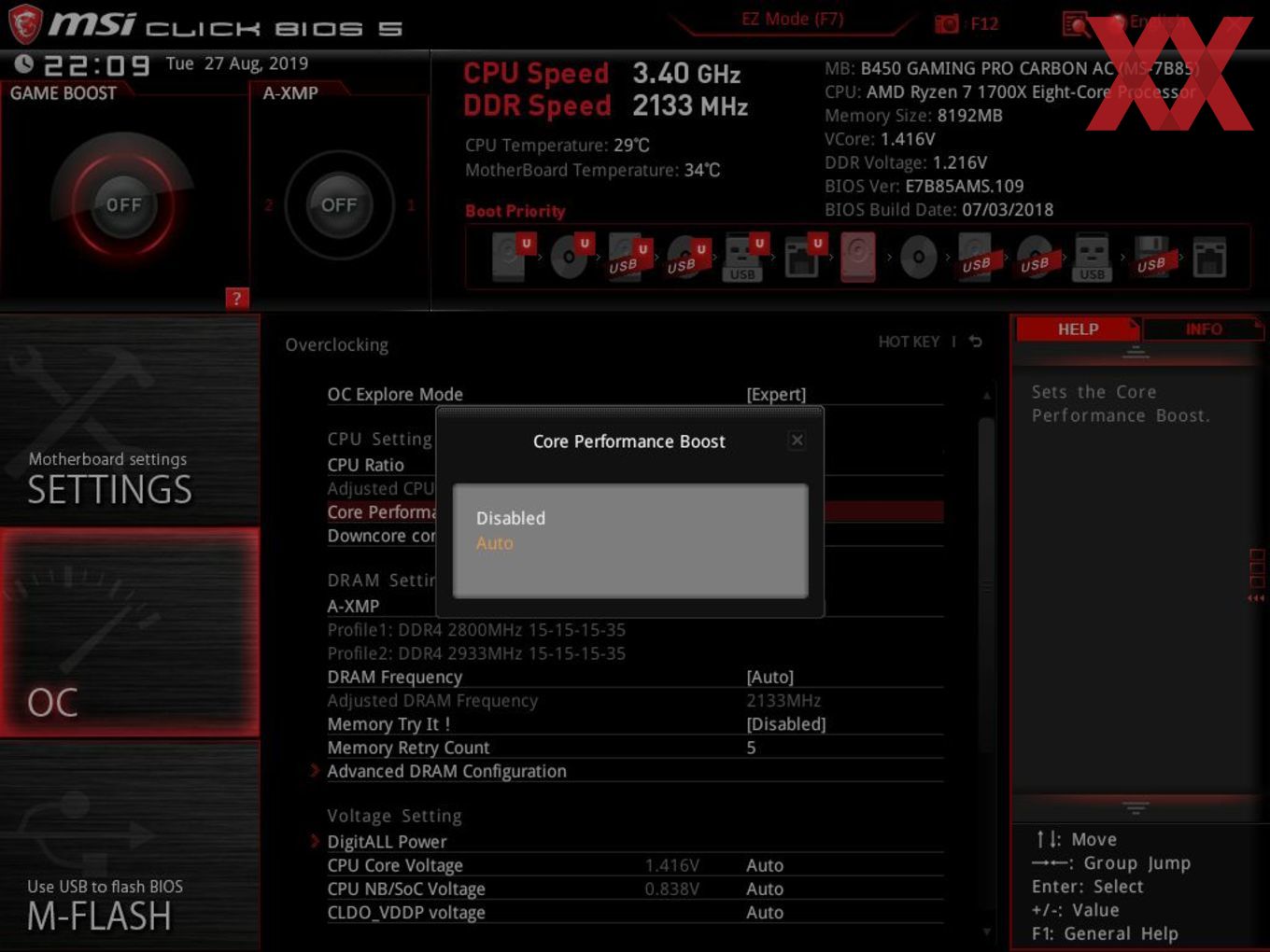The width and height of the screenshot is (1270, 952).
Task: Select A-XMP profile number 2
Action: point(269,205)
